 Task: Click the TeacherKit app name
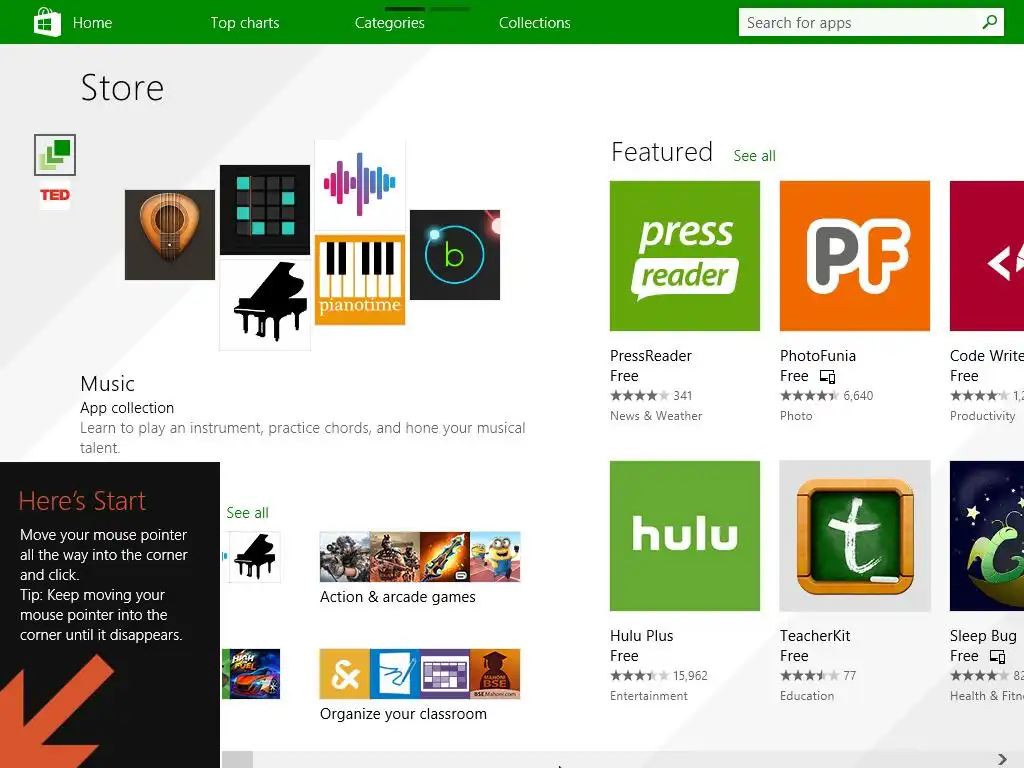815,636
